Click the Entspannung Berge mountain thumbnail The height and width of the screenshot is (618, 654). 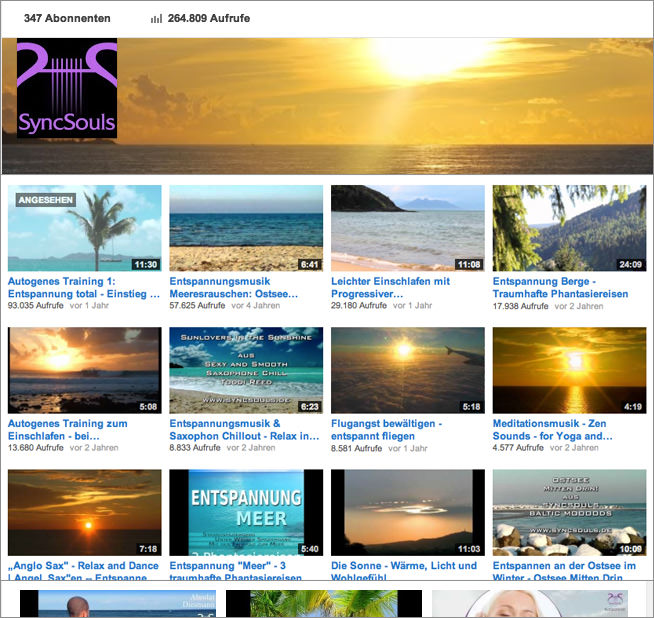click(569, 228)
